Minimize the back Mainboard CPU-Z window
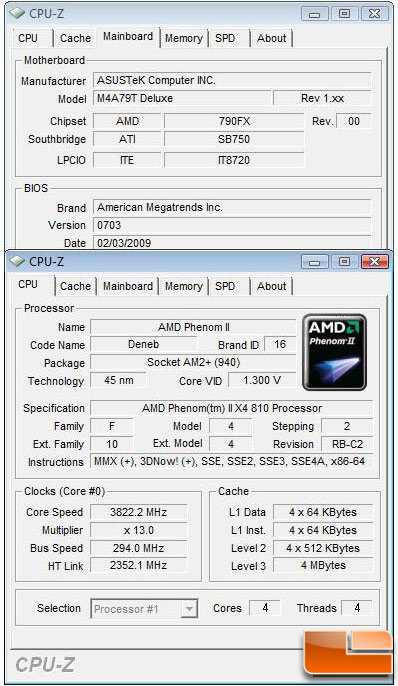 pyautogui.click(x=314, y=14)
